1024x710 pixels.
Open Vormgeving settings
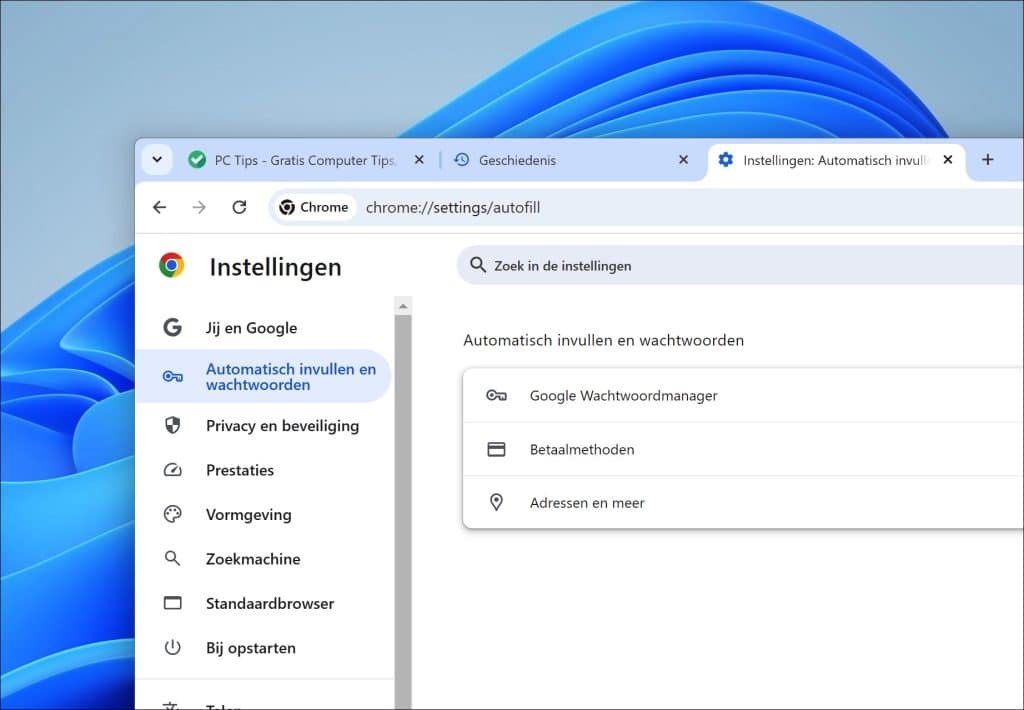(x=263, y=515)
